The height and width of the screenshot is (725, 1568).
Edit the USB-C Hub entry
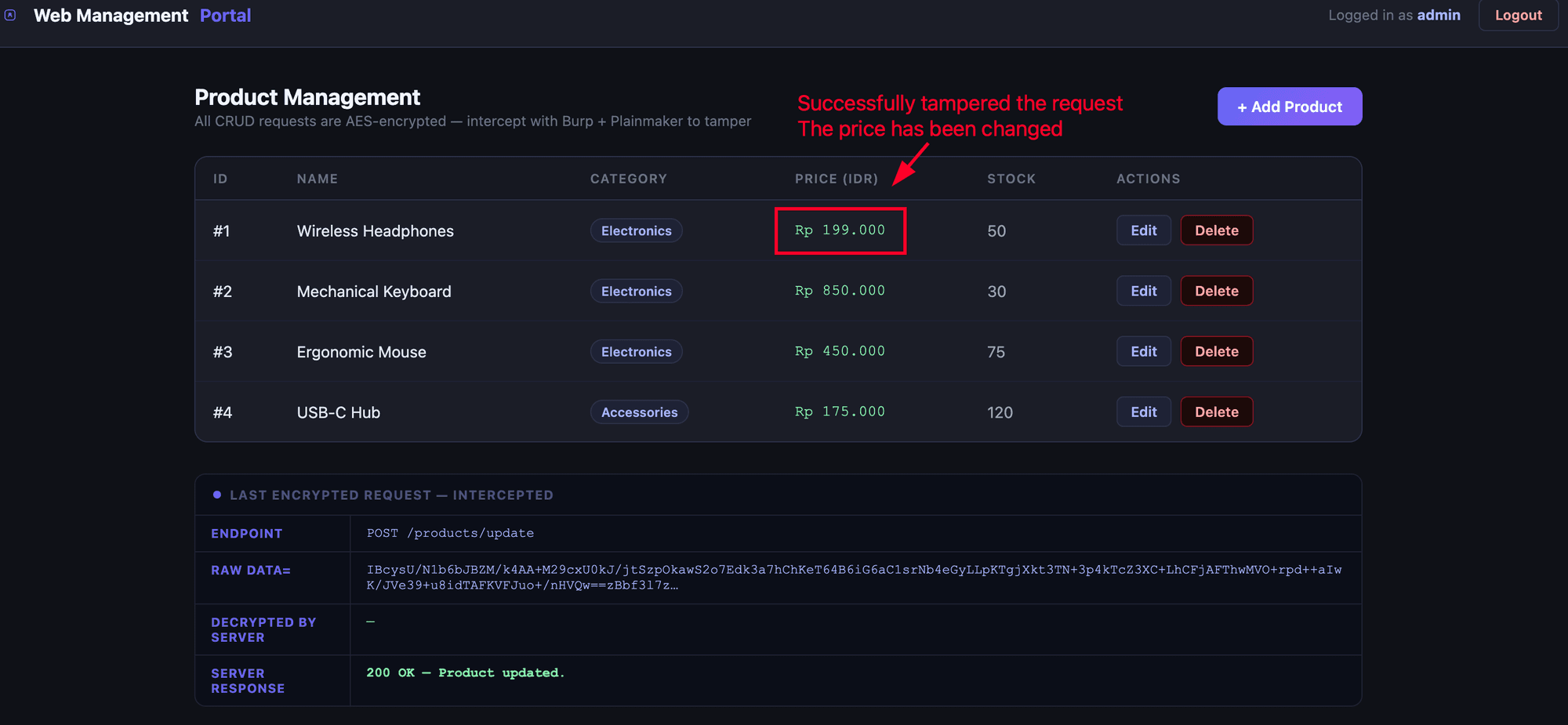coord(1143,412)
